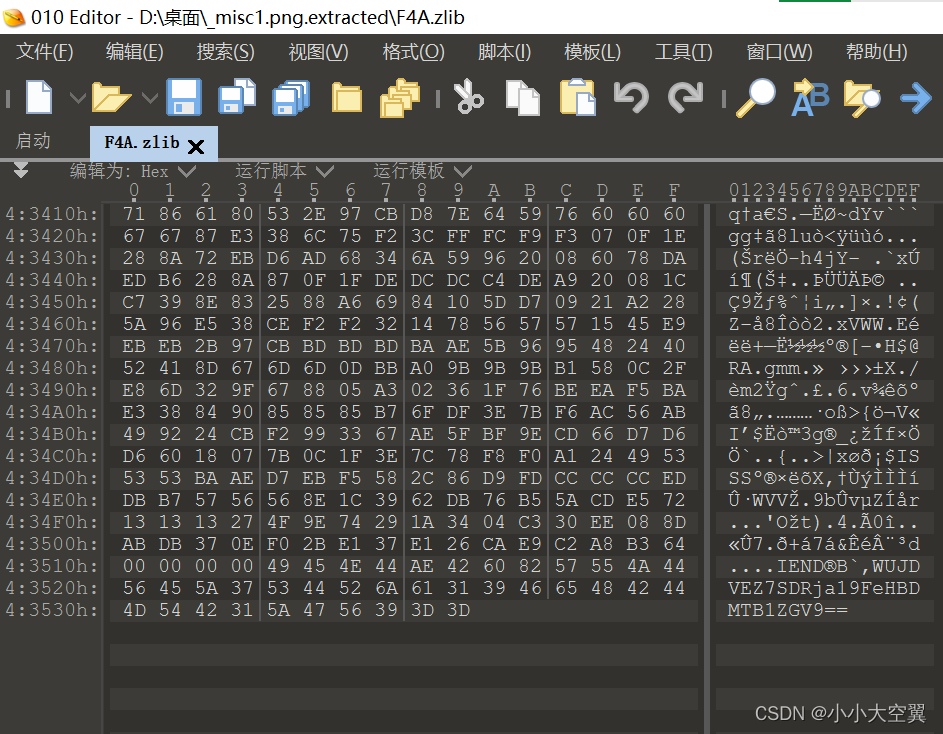Click the New File icon

[39, 97]
